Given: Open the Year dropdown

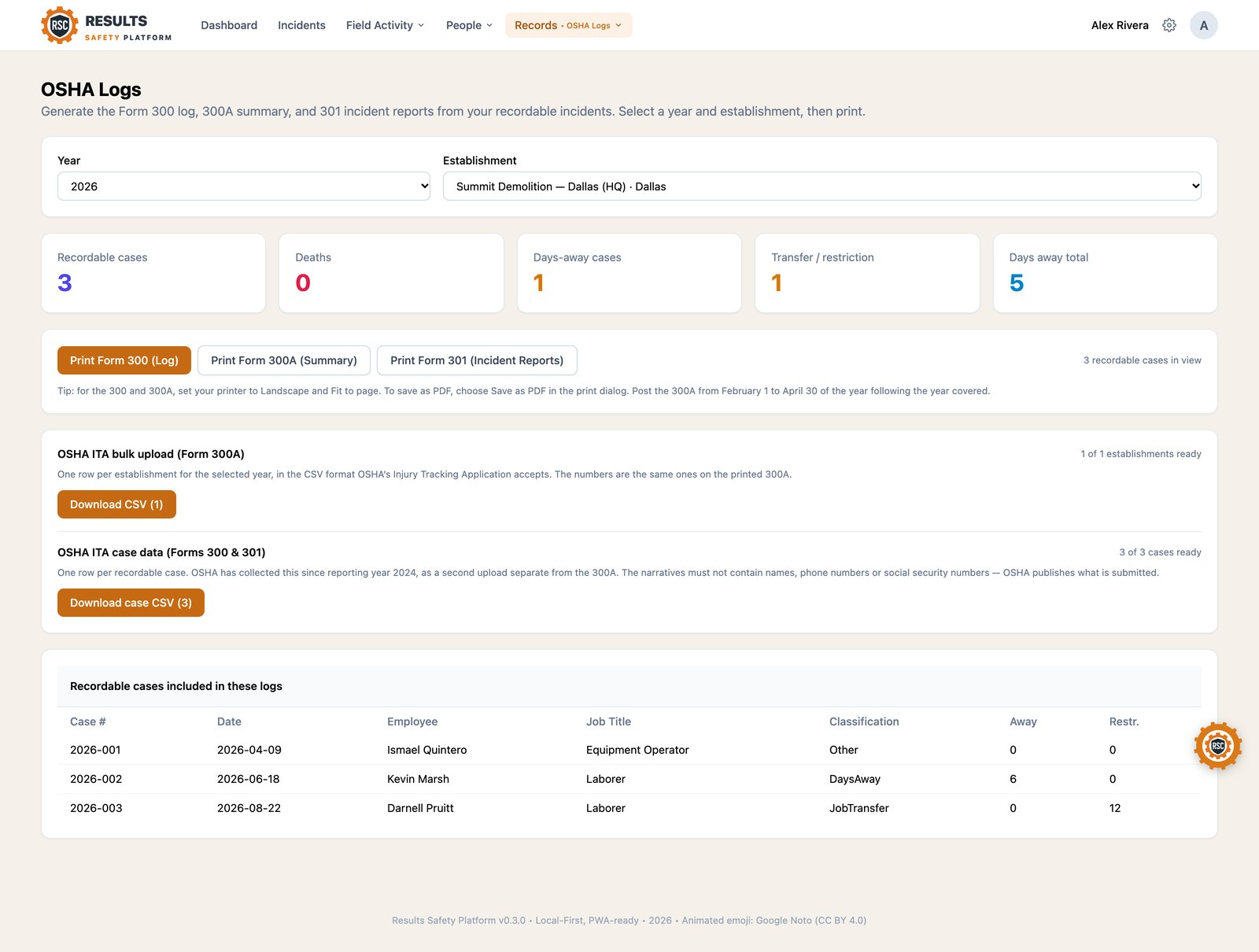Looking at the screenshot, I should coord(244,186).
